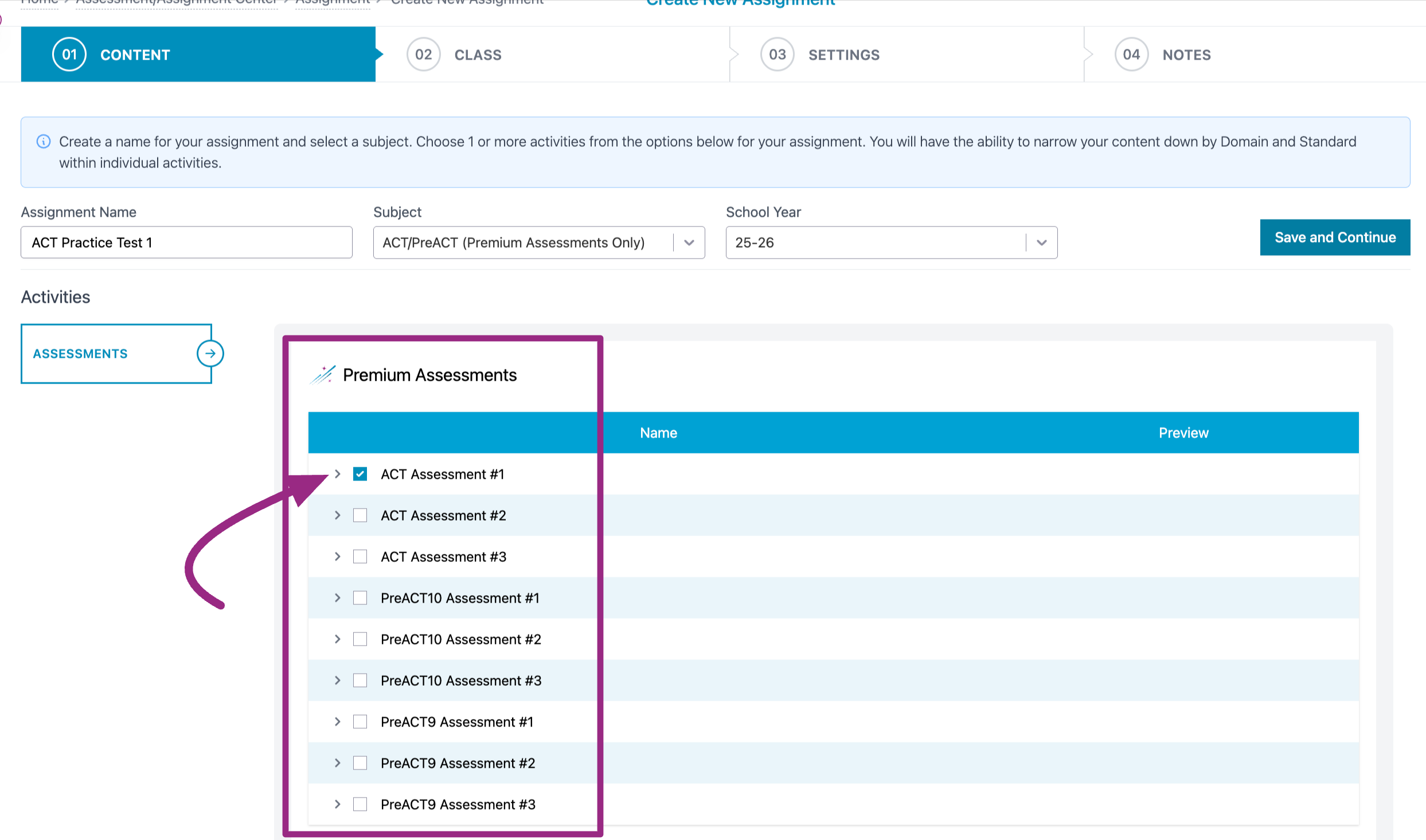Click the 01 step number circle
Screen dimensions: 1426x840
pos(69,54)
